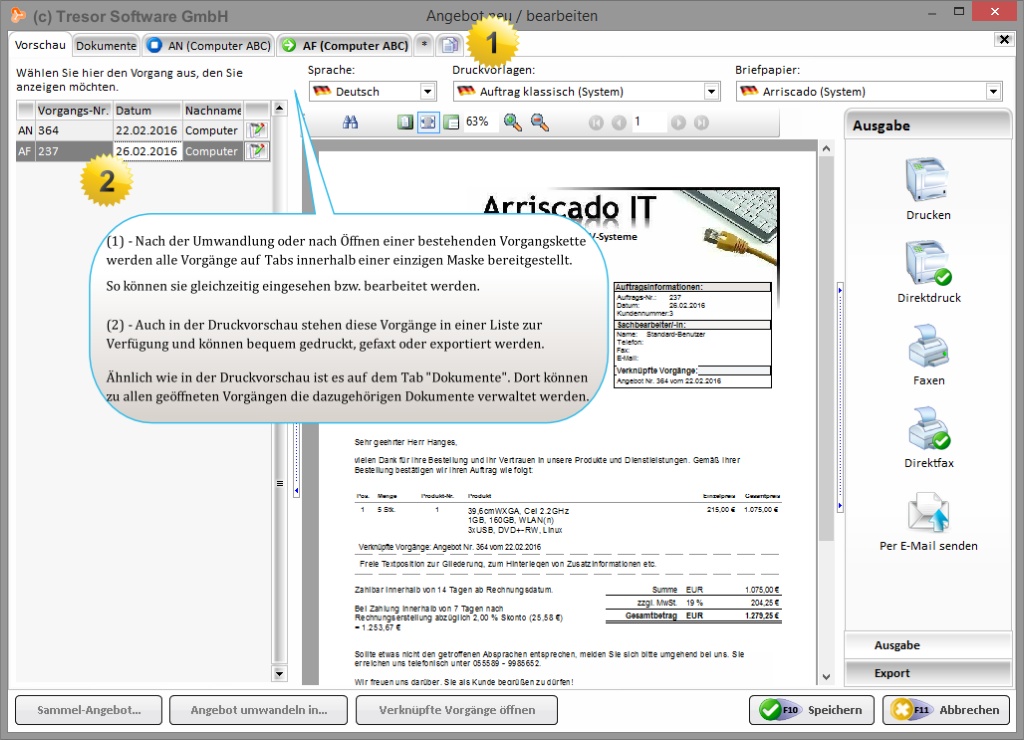This screenshot has width=1024, height=740.
Task: Open the Druckvorlagen dropdown
Action: (711, 92)
